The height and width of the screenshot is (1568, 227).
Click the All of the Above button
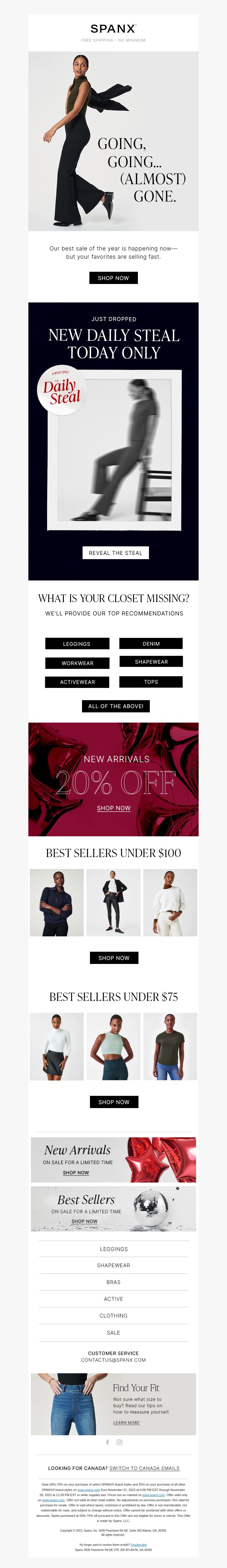115,706
